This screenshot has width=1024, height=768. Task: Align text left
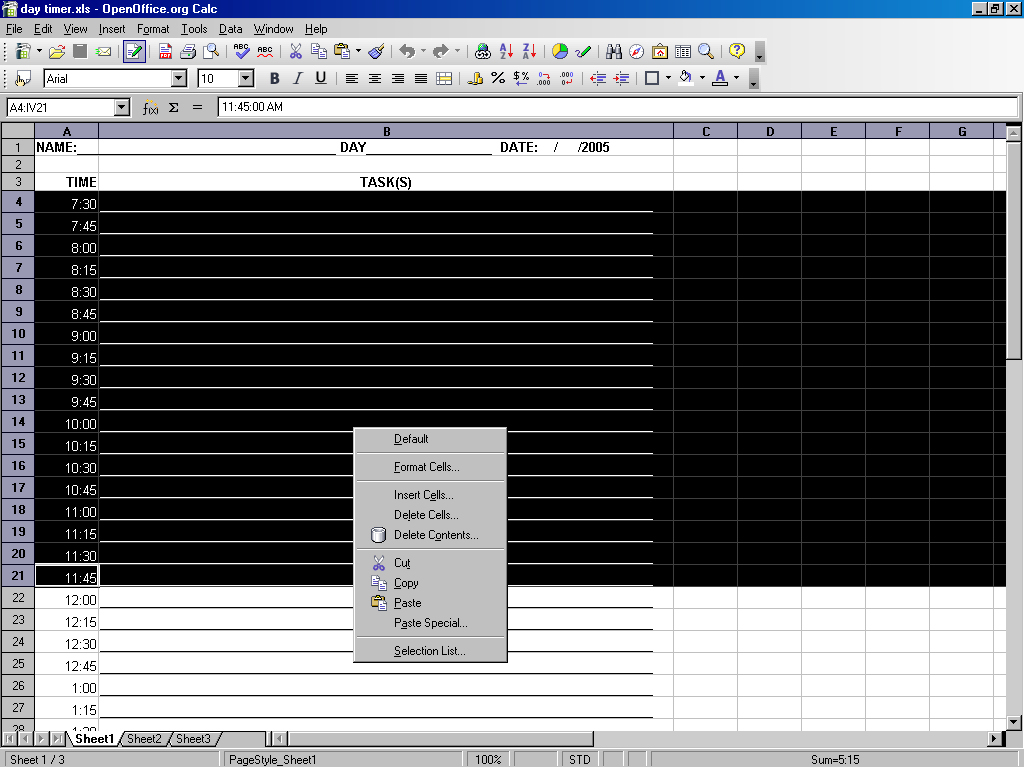[x=351, y=78]
